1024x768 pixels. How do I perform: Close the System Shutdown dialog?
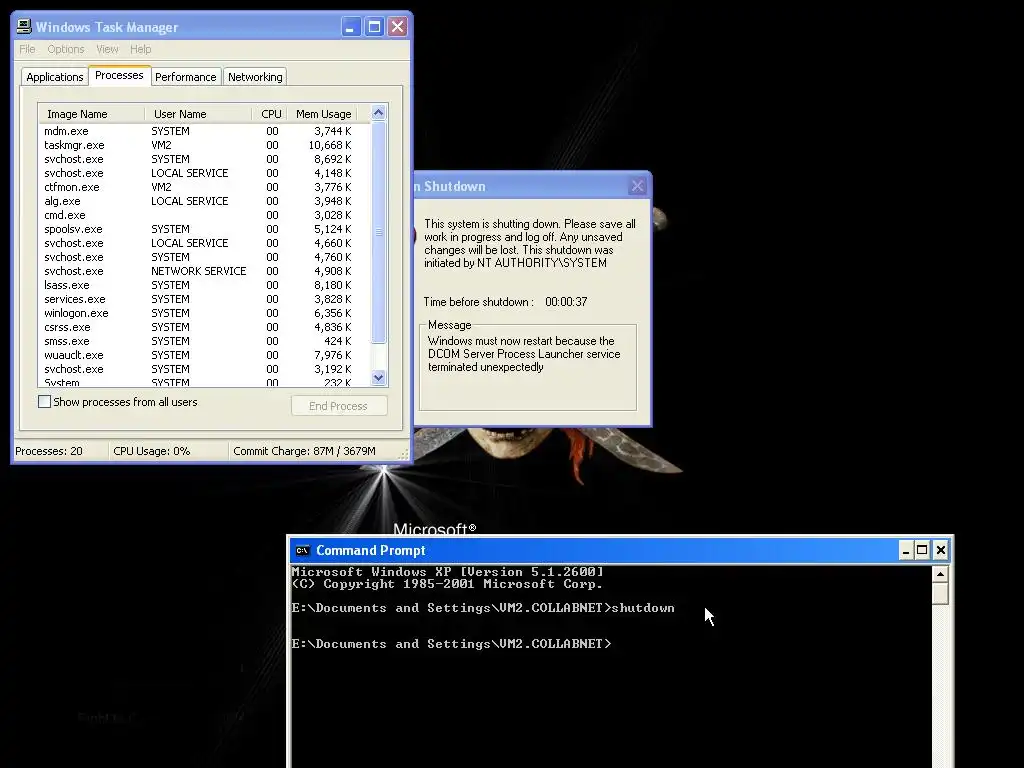(x=637, y=186)
